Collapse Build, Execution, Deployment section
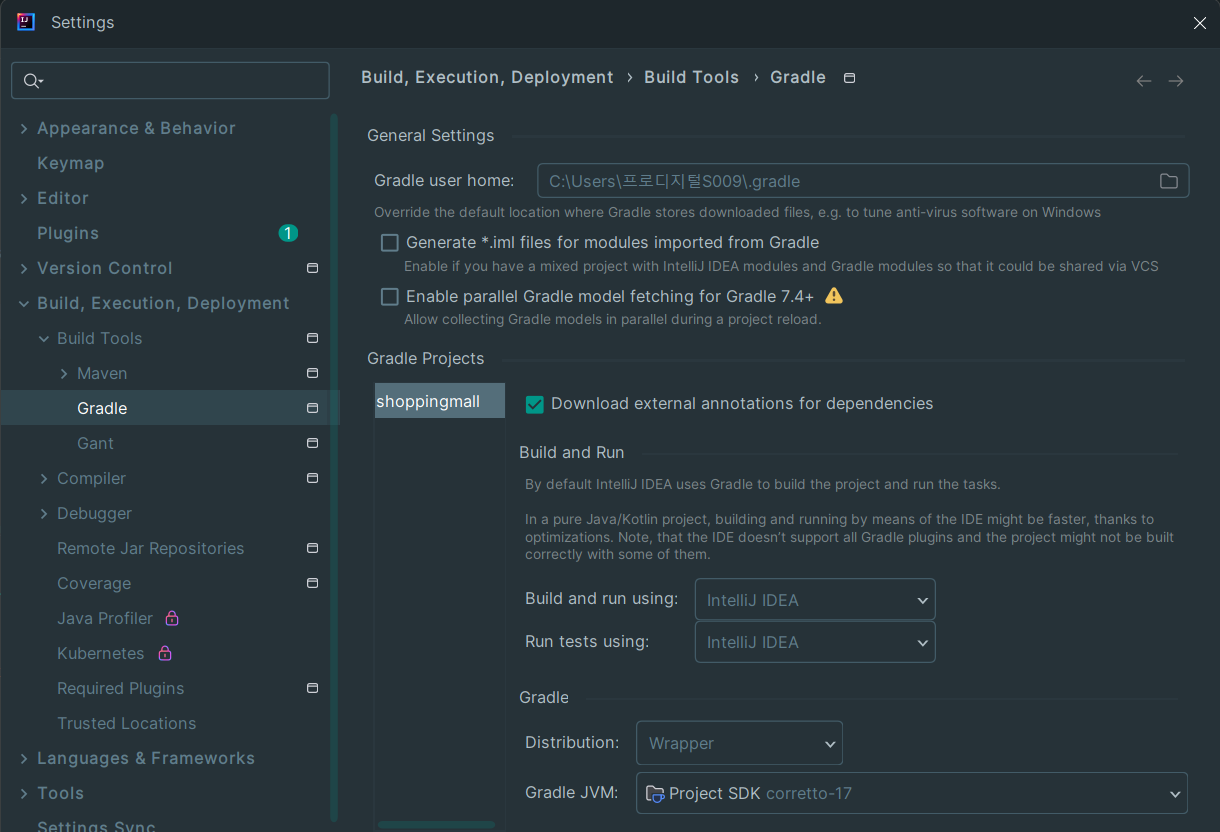 pos(24,303)
